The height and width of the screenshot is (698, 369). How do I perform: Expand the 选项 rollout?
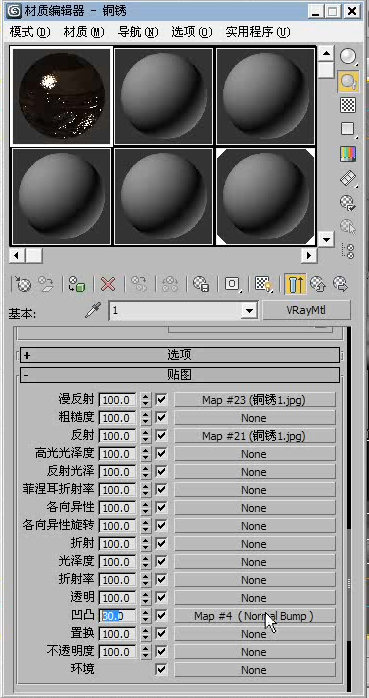pos(180,355)
